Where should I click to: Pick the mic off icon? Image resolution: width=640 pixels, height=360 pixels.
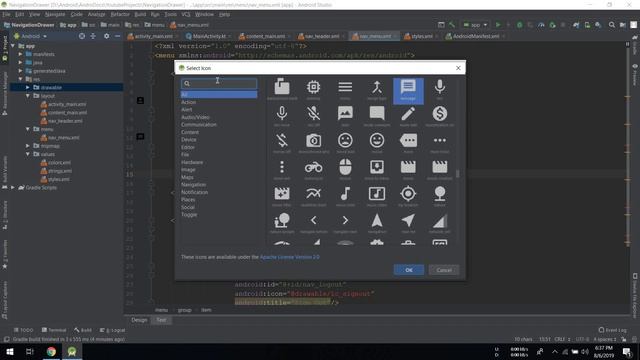pos(313,114)
